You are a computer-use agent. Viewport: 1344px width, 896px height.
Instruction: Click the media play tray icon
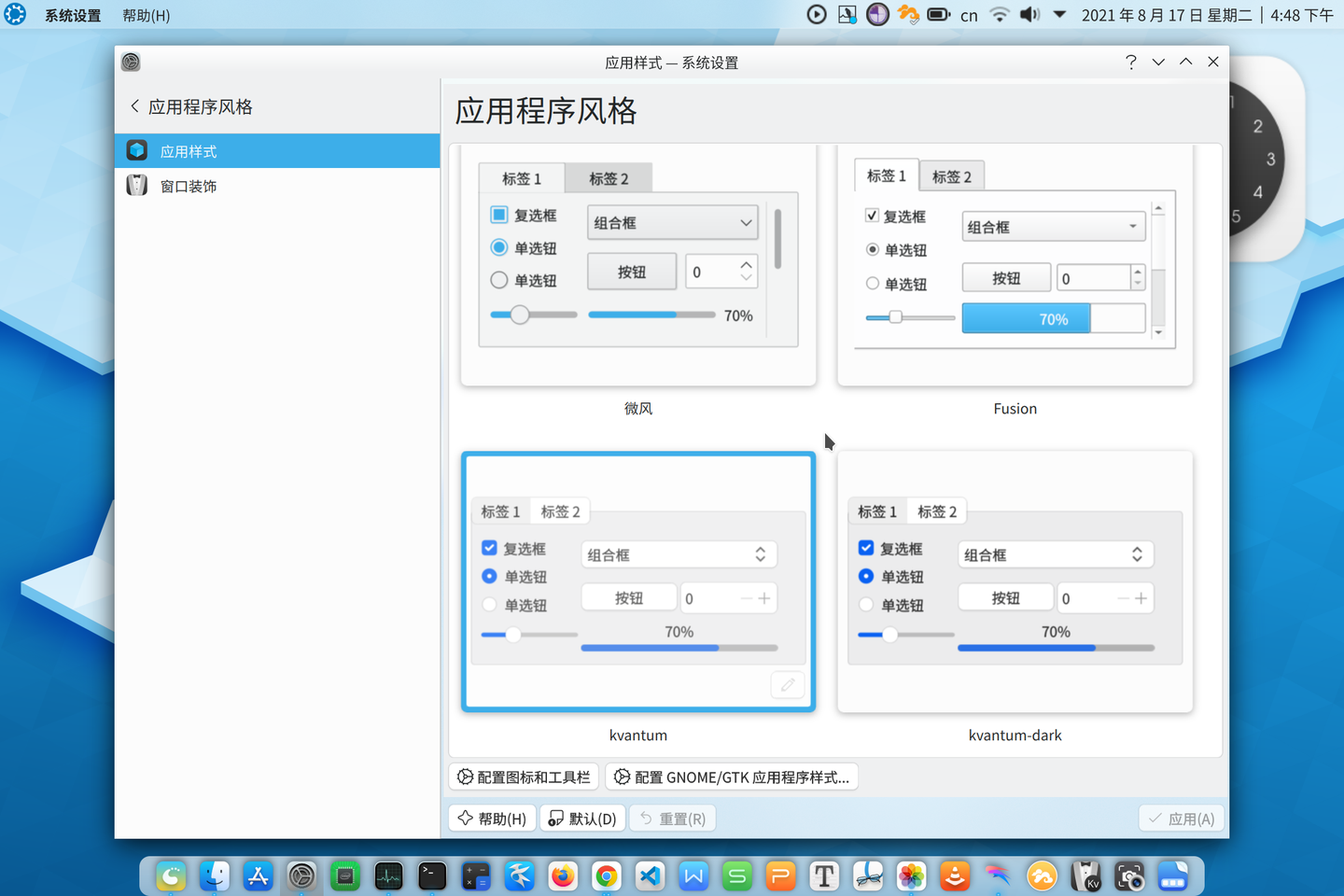click(x=817, y=14)
